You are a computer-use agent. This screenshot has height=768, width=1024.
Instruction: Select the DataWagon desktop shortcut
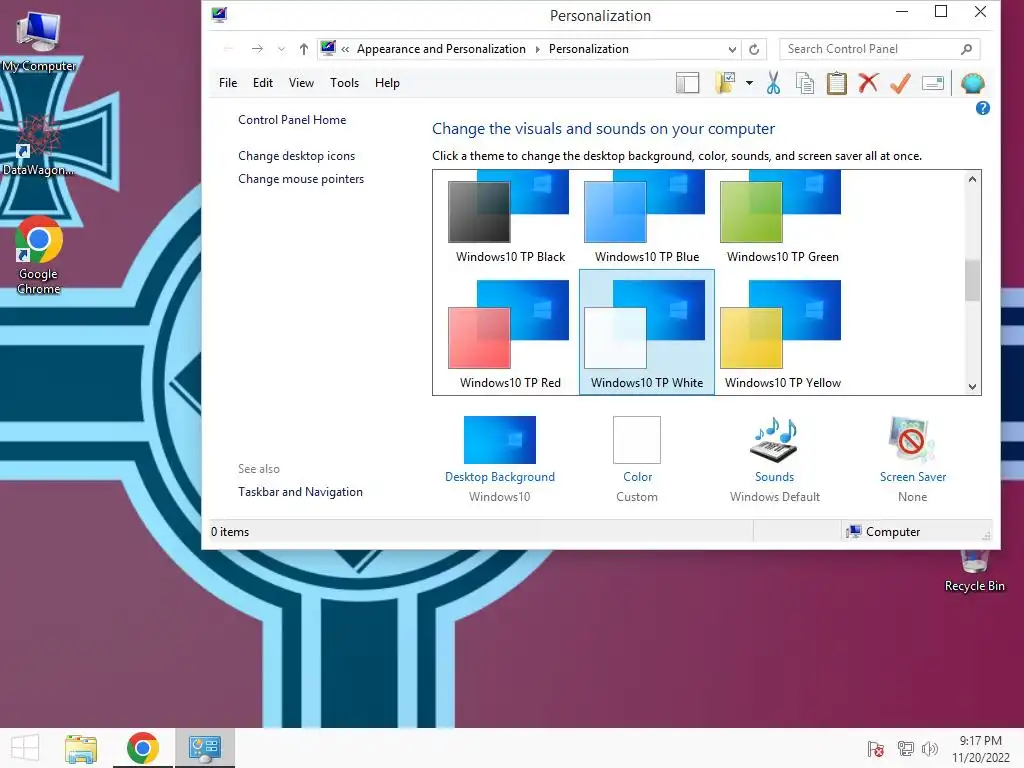[39, 145]
